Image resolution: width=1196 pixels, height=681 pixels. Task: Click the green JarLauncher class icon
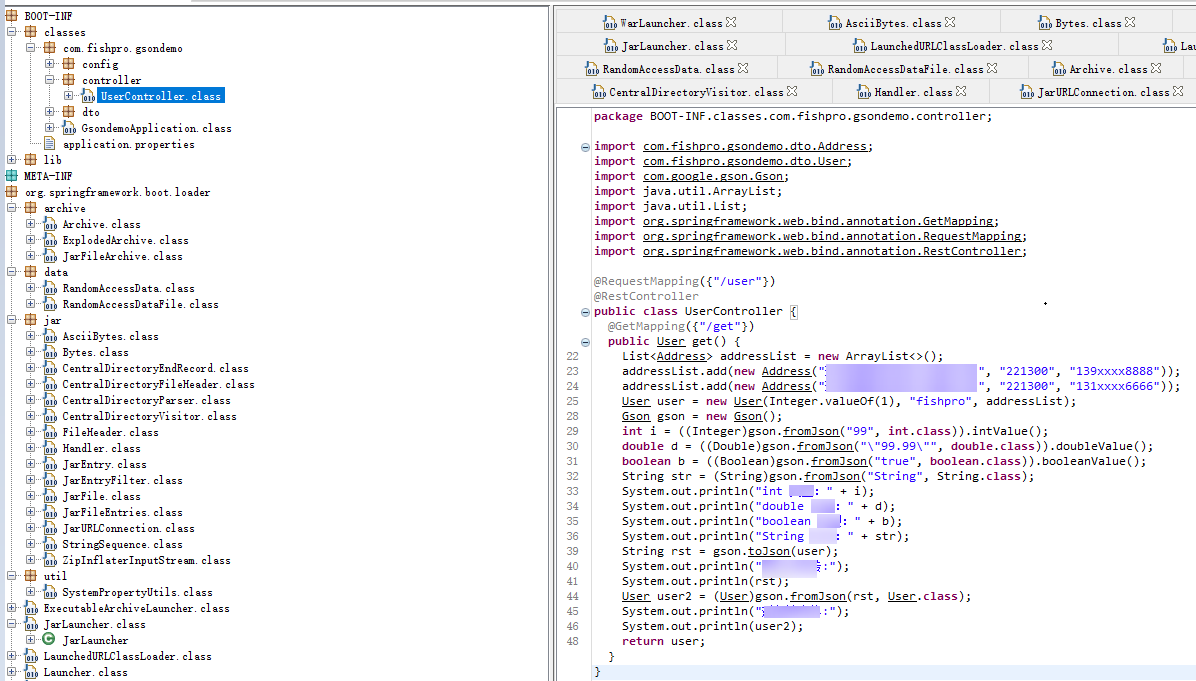click(49, 640)
